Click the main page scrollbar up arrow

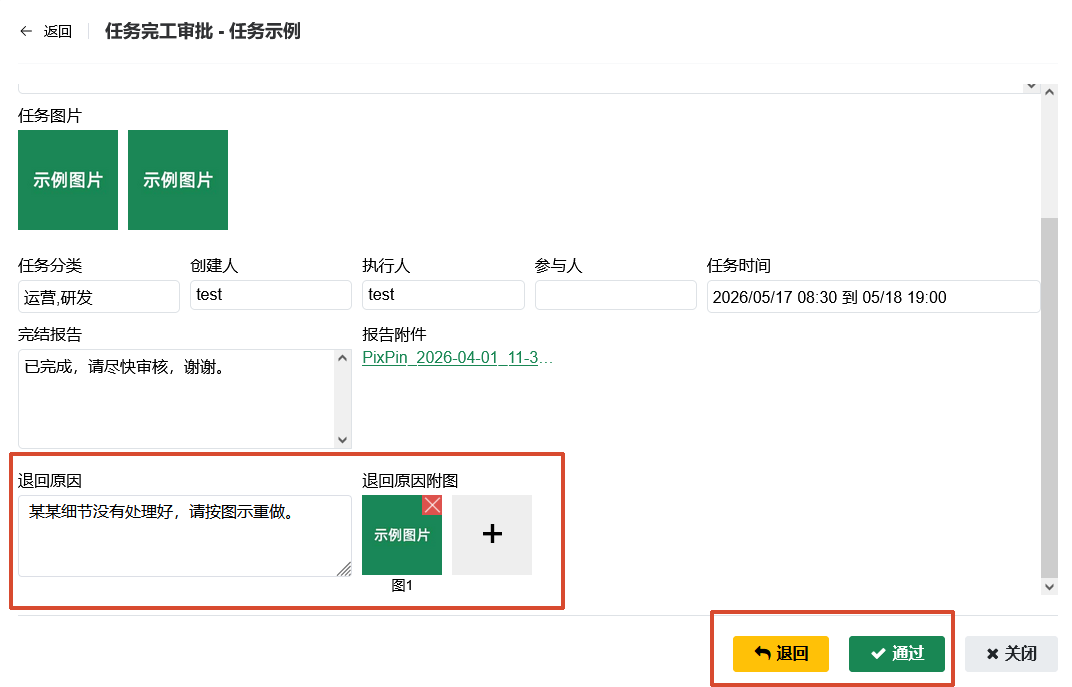tap(1049, 92)
